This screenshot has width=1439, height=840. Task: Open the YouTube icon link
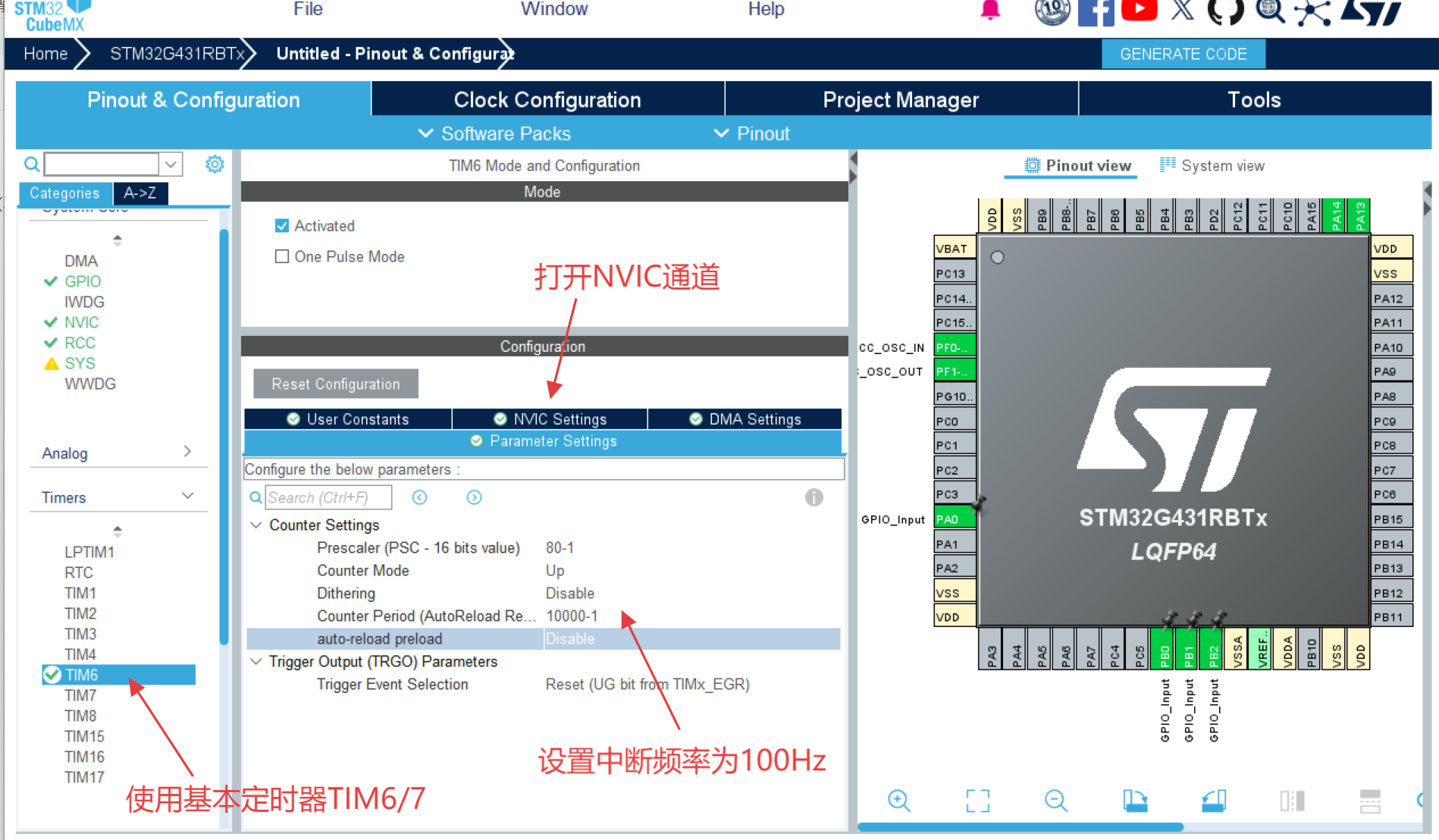(1140, 10)
